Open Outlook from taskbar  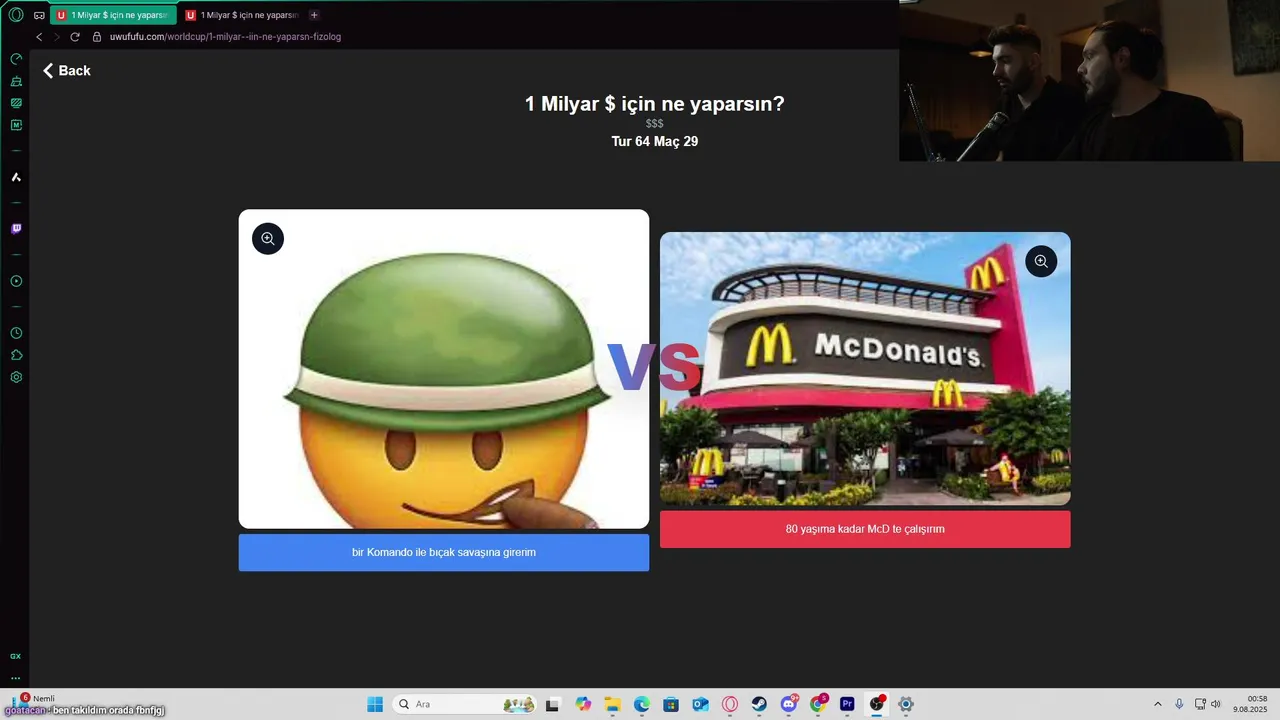tap(701, 704)
